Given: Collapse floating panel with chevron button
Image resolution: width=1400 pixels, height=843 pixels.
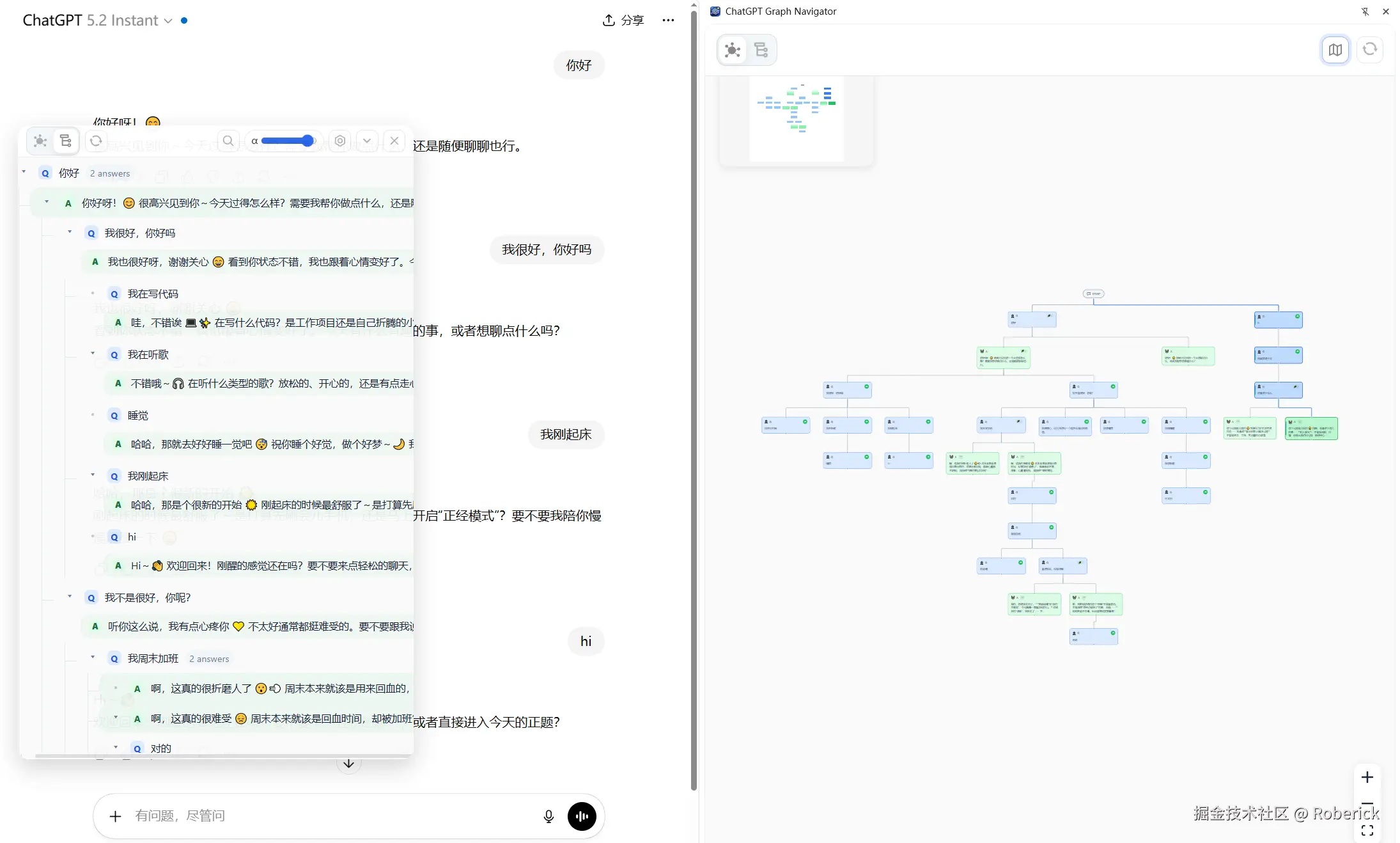Looking at the screenshot, I should [367, 141].
